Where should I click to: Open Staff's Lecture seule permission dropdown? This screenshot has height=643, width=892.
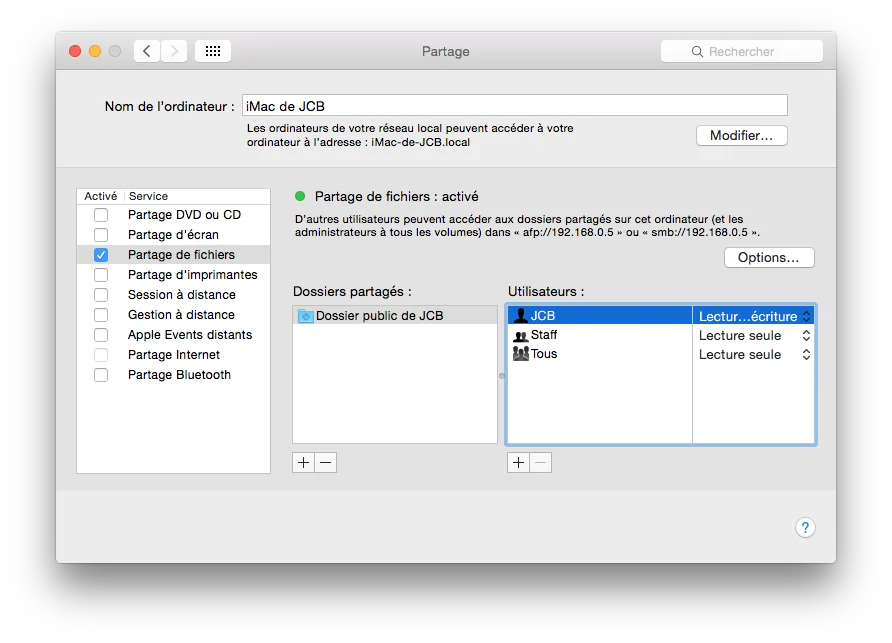pyautogui.click(x=754, y=335)
